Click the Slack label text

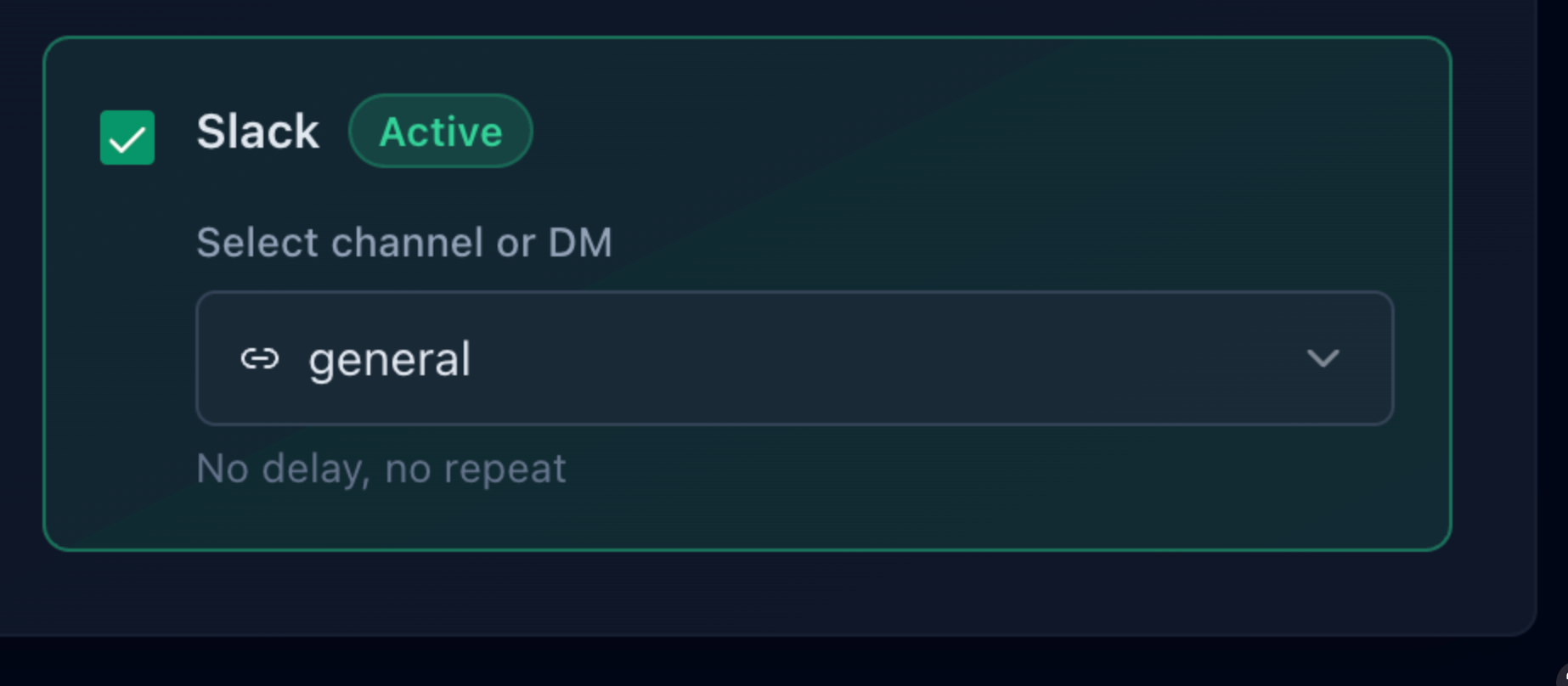(257, 132)
